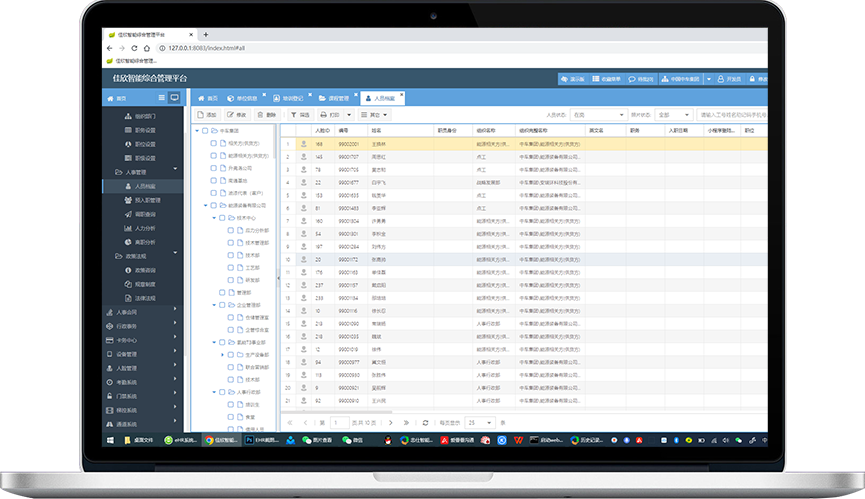Click the employee name search input field
The image size is (865, 499).
(732, 115)
